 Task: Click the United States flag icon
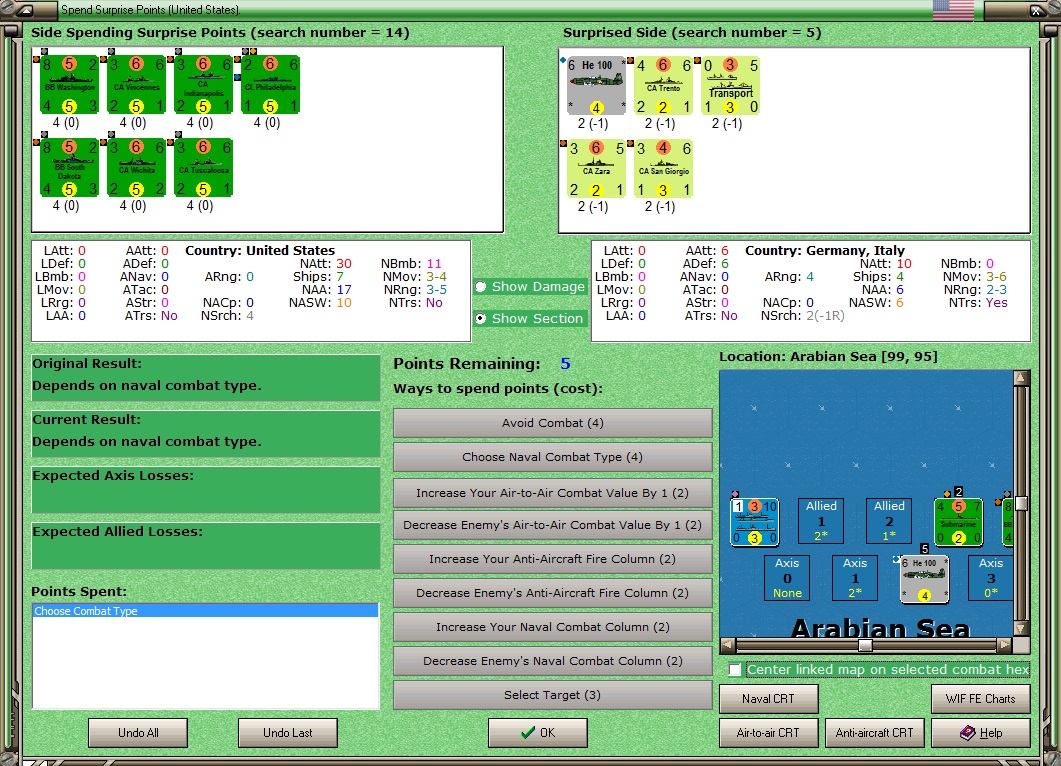coord(953,9)
